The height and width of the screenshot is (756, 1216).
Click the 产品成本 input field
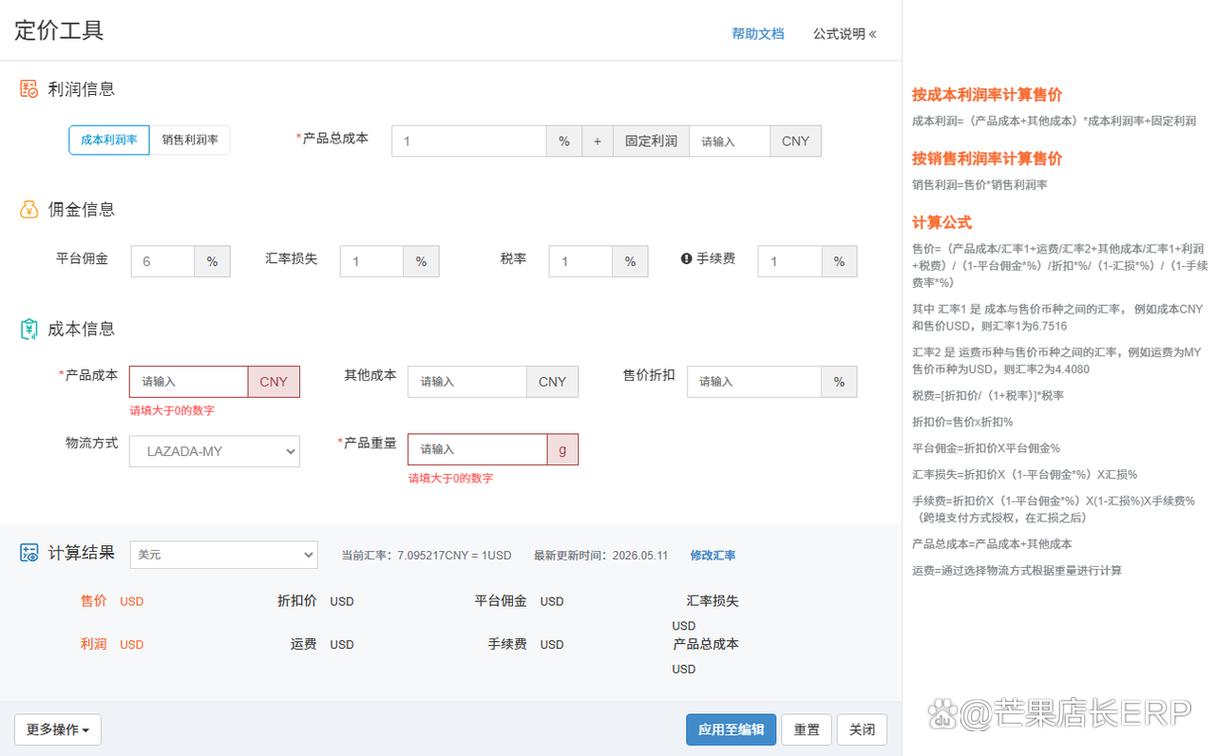coord(188,381)
